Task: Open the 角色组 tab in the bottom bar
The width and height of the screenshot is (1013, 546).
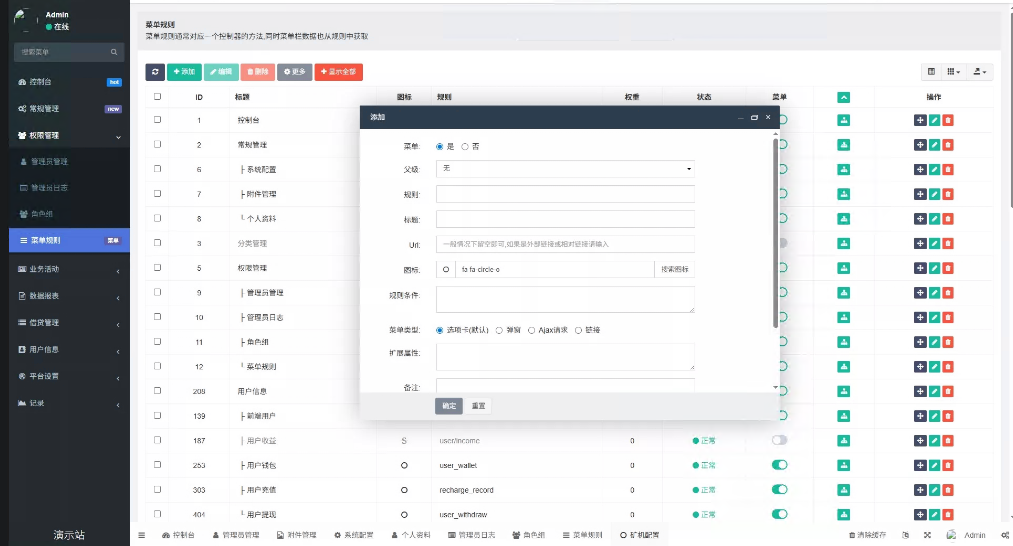Action: tap(529, 536)
